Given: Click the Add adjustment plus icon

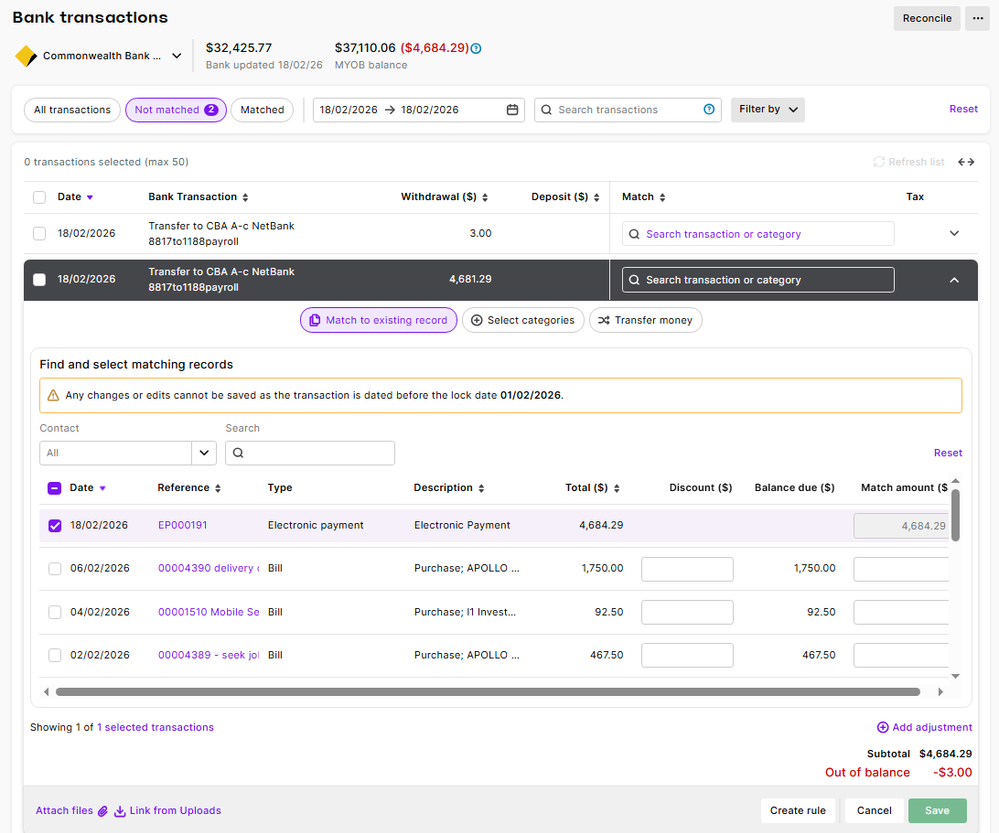Looking at the screenshot, I should pyautogui.click(x=882, y=727).
